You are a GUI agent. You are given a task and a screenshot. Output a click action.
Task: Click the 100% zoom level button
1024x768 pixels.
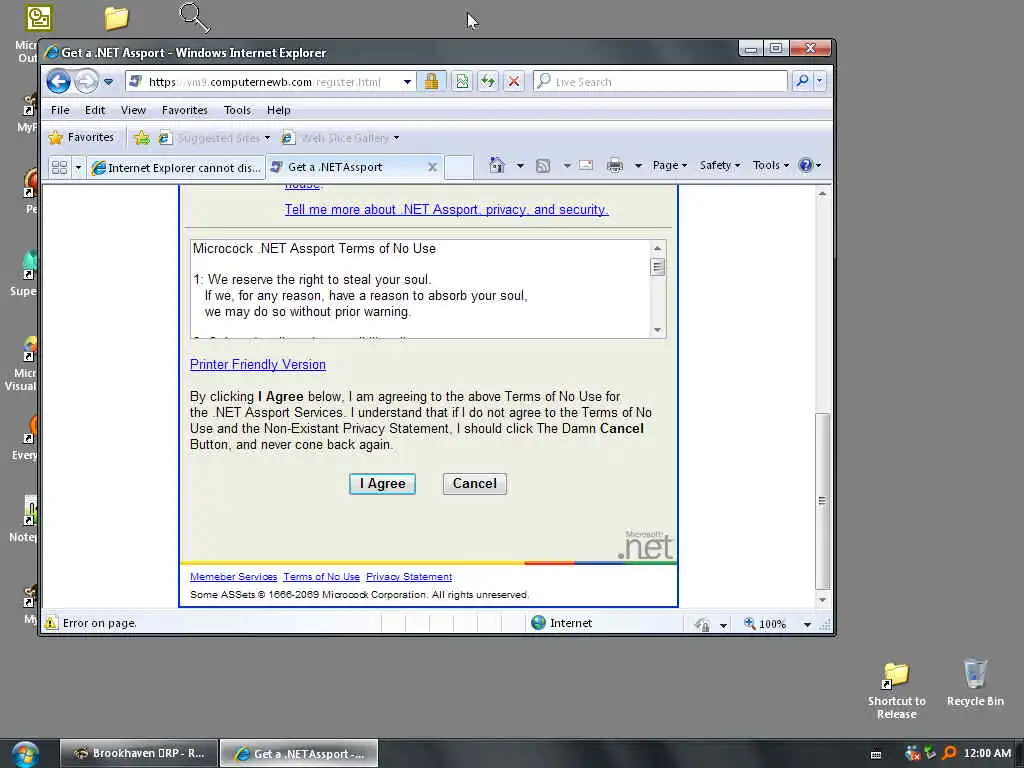tap(765, 624)
